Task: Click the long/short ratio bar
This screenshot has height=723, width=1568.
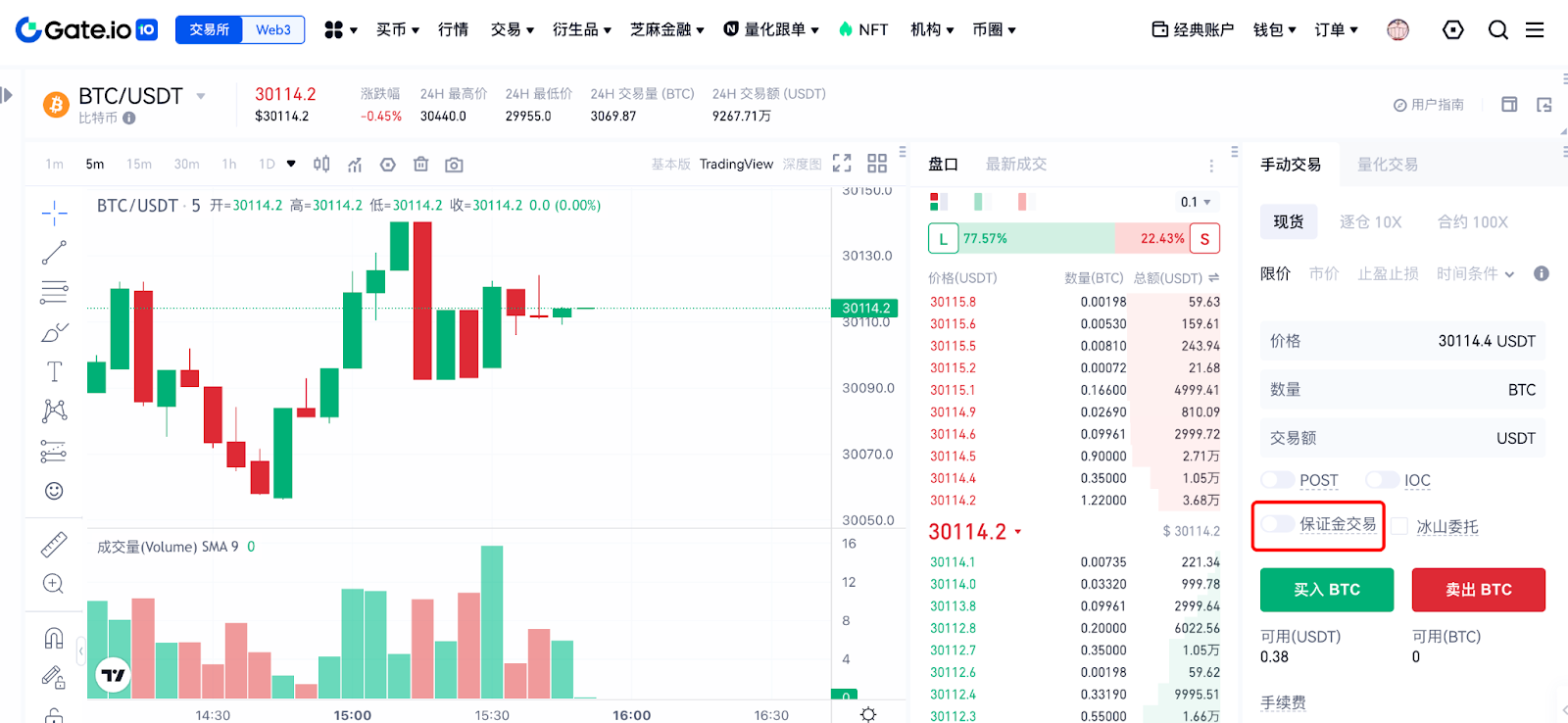Action: 1073,238
